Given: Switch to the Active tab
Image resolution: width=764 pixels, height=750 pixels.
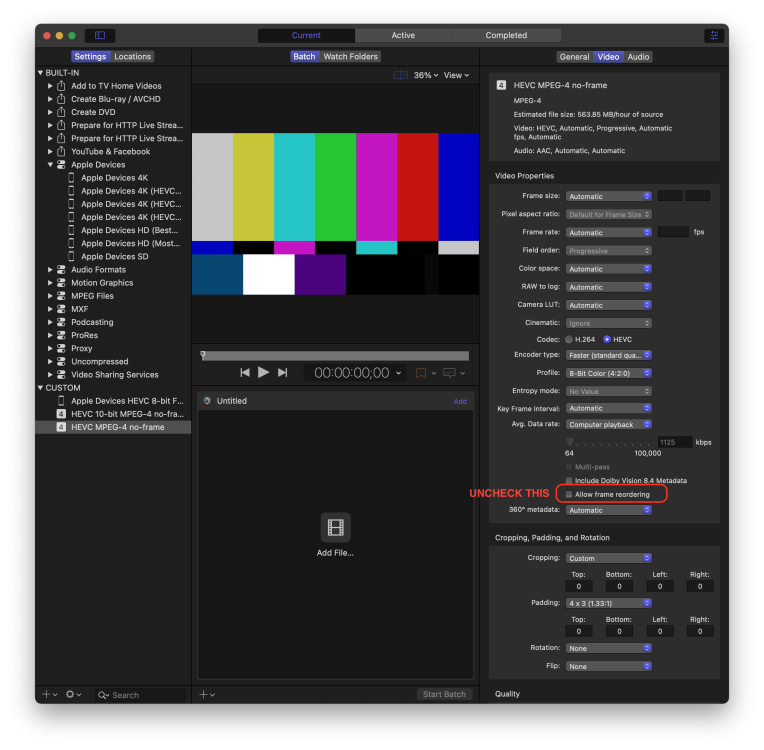Looking at the screenshot, I should click(403, 35).
